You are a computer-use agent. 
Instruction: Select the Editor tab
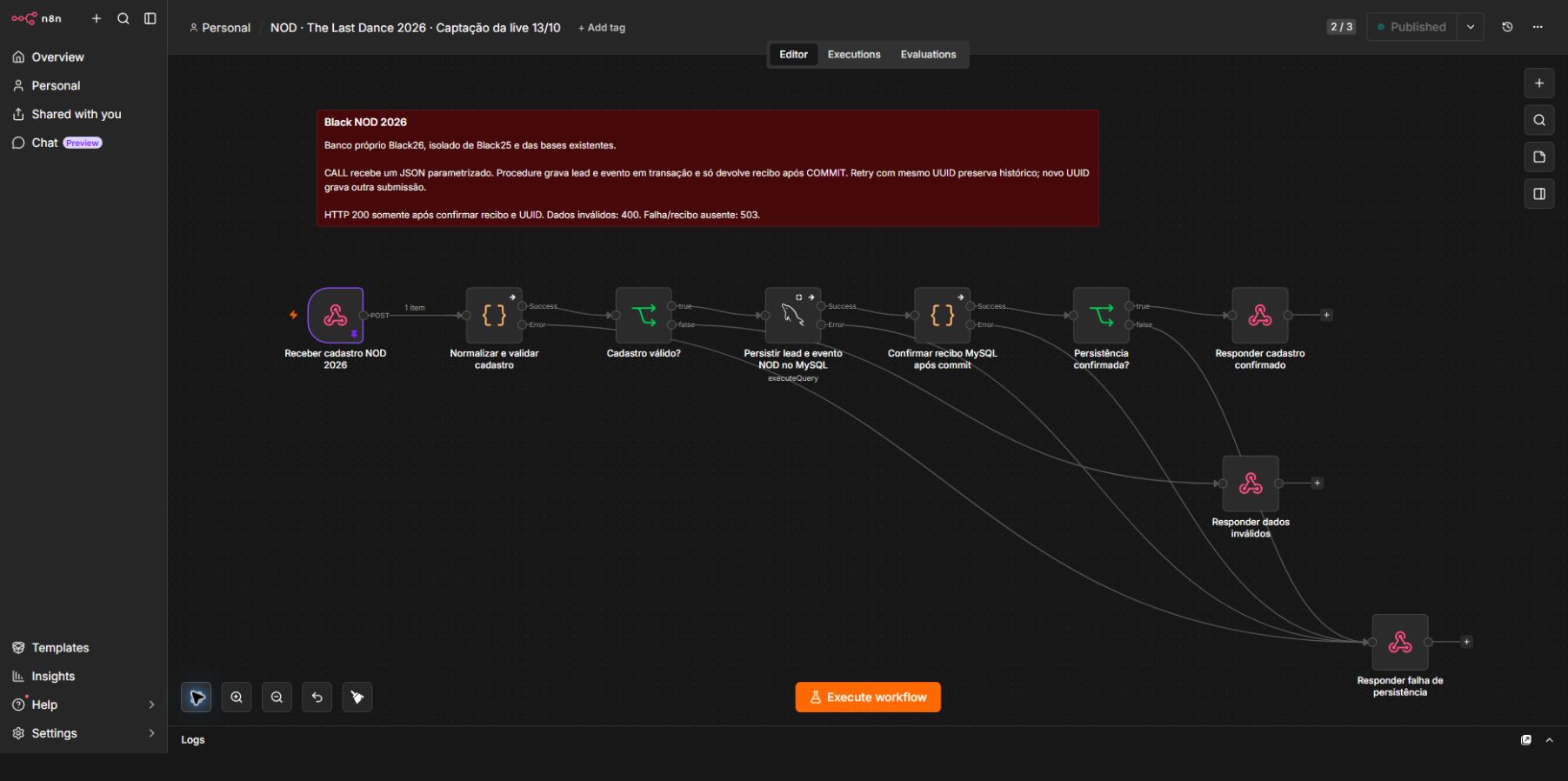(793, 55)
